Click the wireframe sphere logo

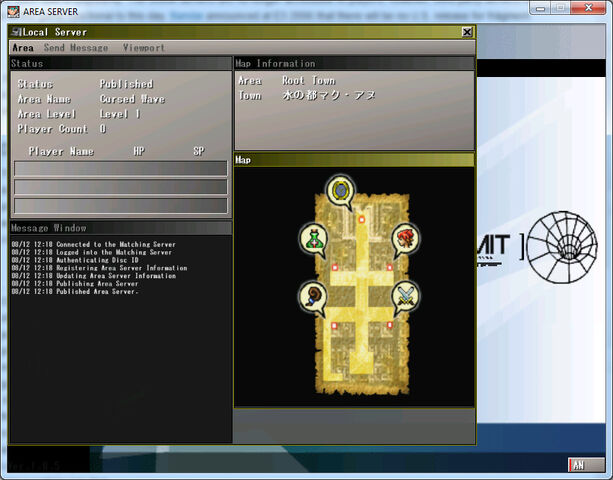562,247
